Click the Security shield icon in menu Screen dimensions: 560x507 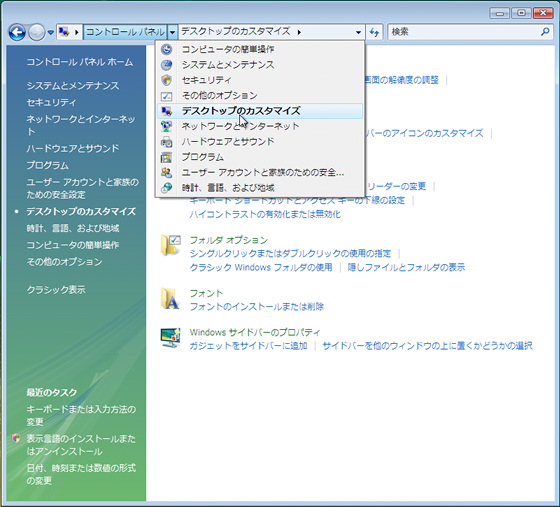[x=166, y=80]
